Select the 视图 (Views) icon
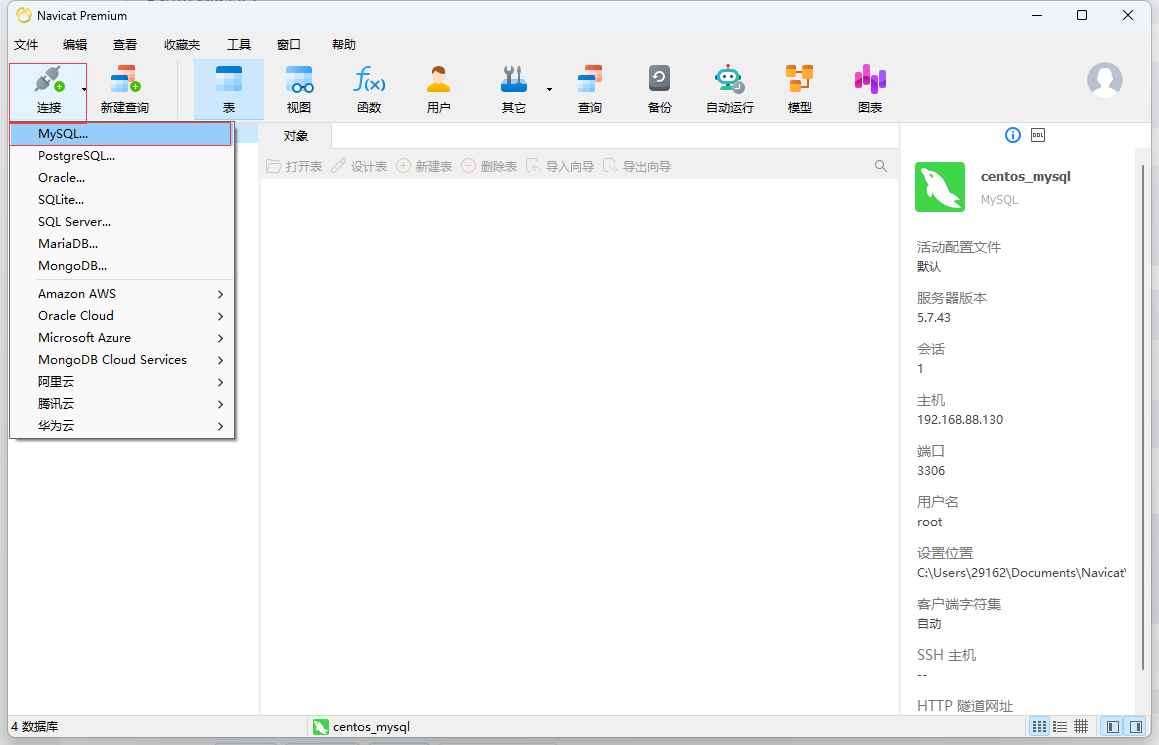 pos(298,88)
